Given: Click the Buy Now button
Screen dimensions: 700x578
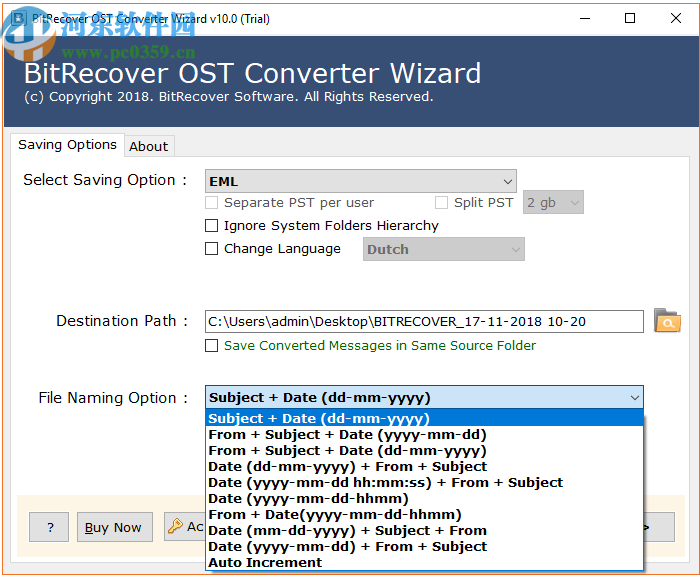Looking at the screenshot, I should [115, 527].
